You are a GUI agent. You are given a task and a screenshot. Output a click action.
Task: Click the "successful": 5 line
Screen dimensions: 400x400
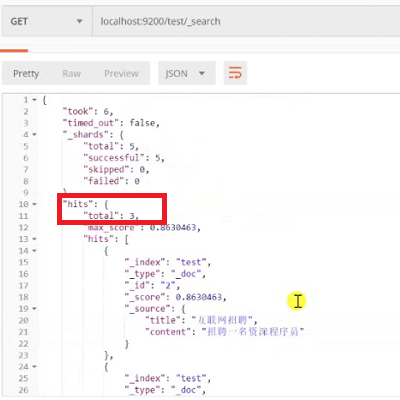[124, 158]
